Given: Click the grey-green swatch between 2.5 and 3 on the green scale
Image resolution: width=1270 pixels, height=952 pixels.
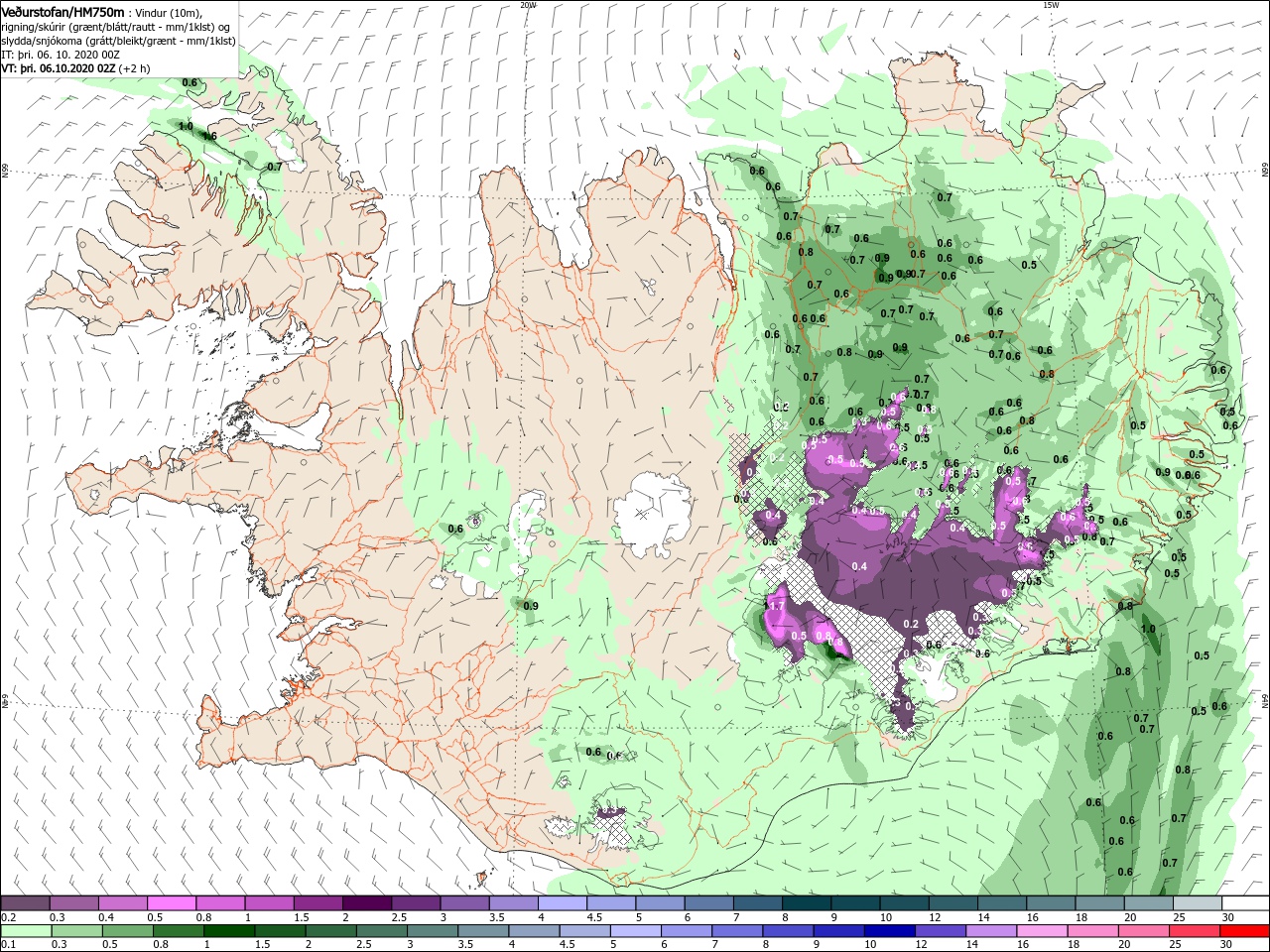Looking at the screenshot, I should tap(383, 931).
